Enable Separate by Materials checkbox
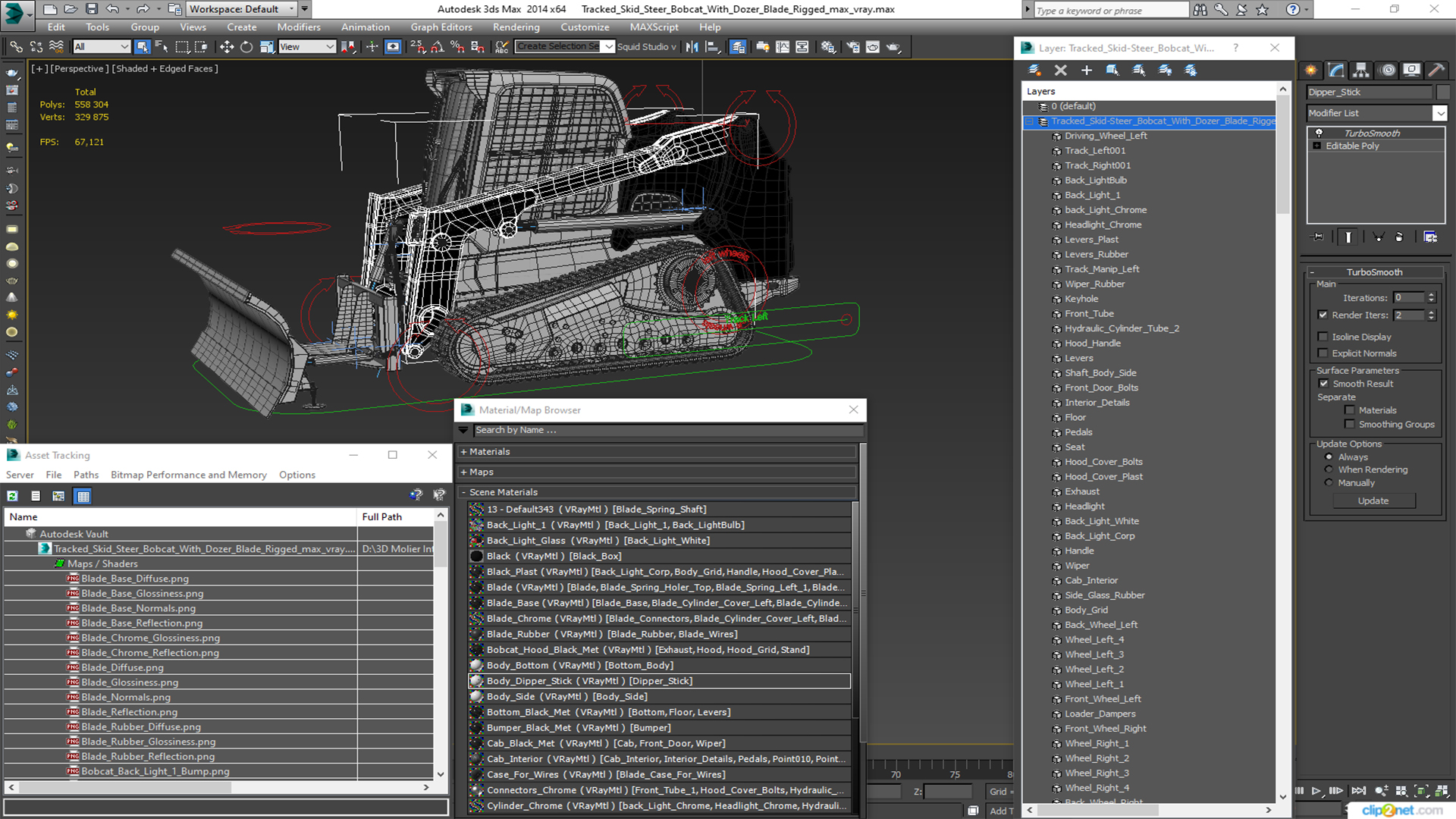Image resolution: width=1456 pixels, height=819 pixels. pos(1349,410)
